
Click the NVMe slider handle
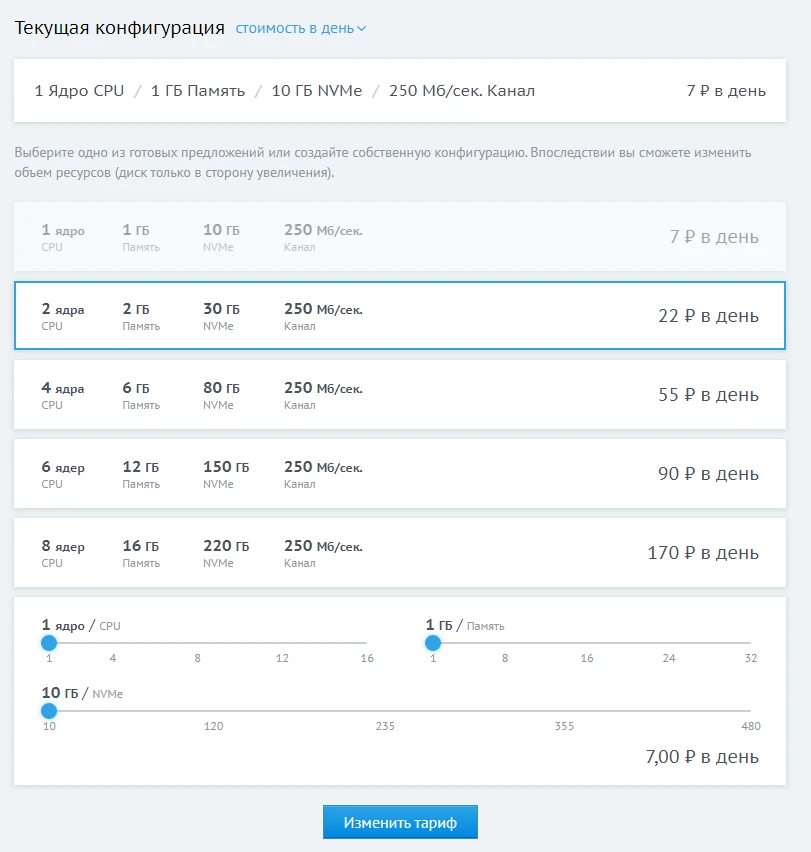click(x=48, y=711)
